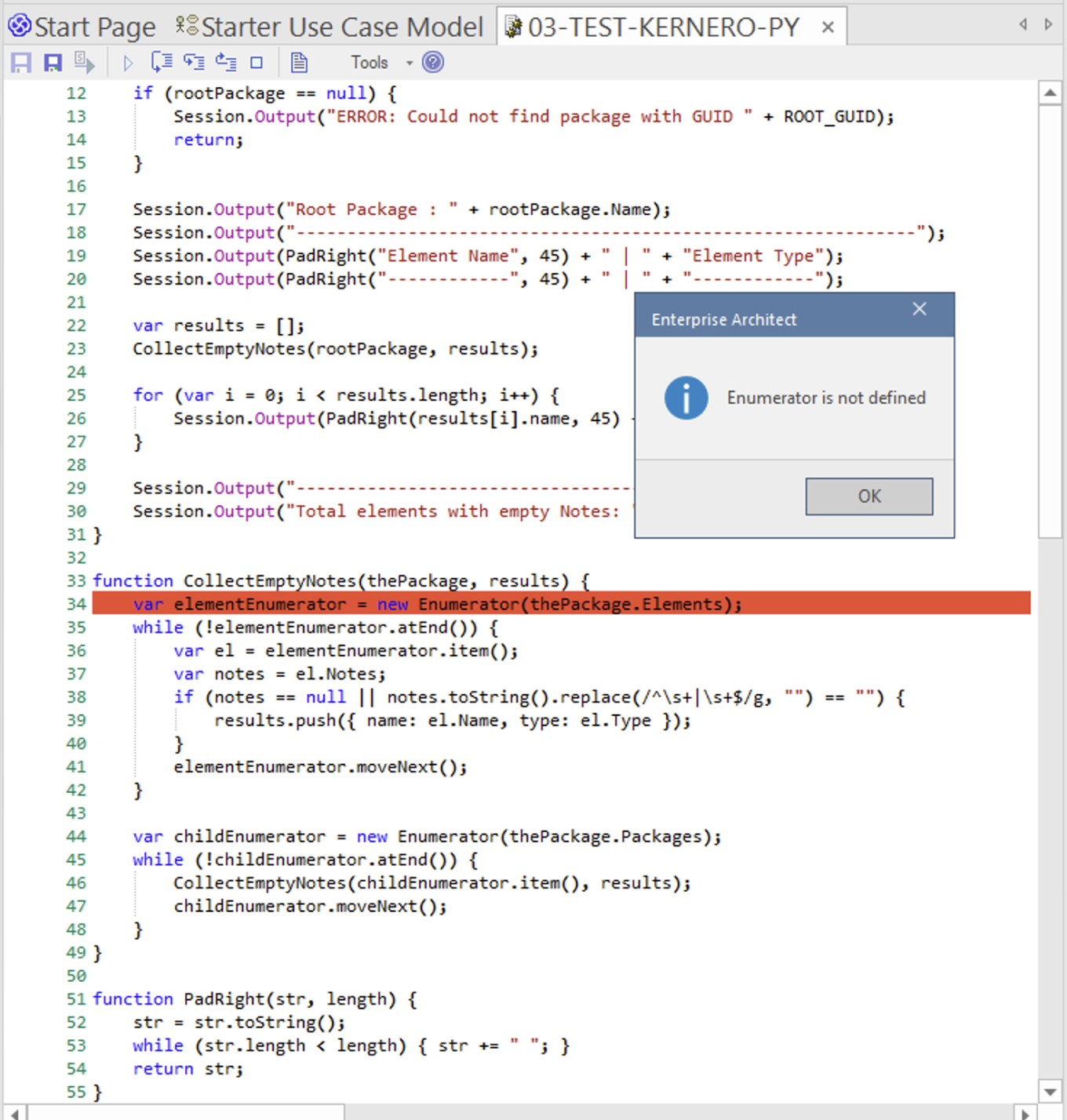Click OK in the Enterprise Architect dialog
1067x1120 pixels.
tap(869, 496)
